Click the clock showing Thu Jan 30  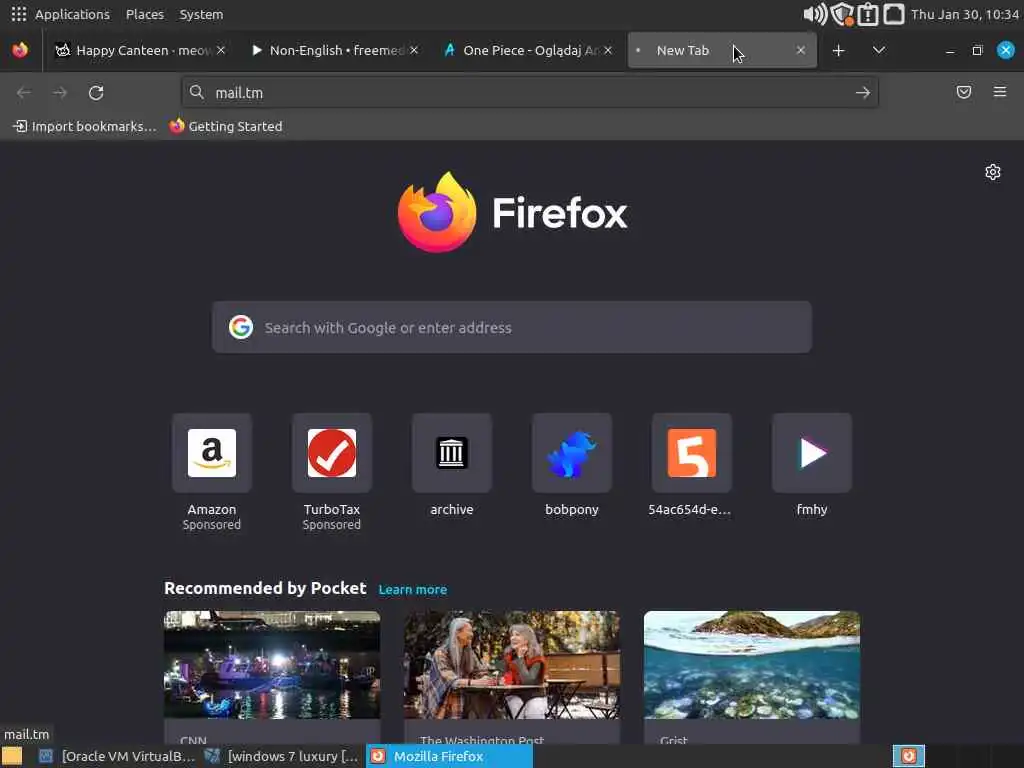click(x=965, y=14)
